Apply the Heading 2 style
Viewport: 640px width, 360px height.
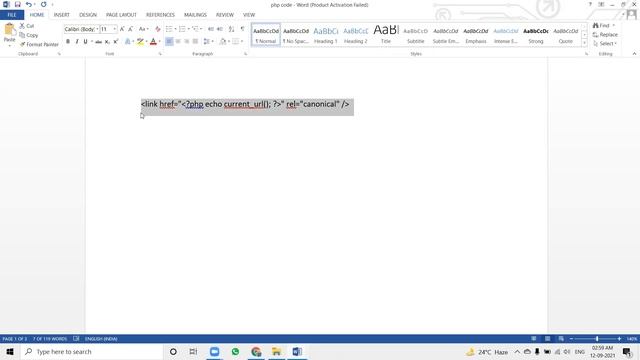[356, 35]
